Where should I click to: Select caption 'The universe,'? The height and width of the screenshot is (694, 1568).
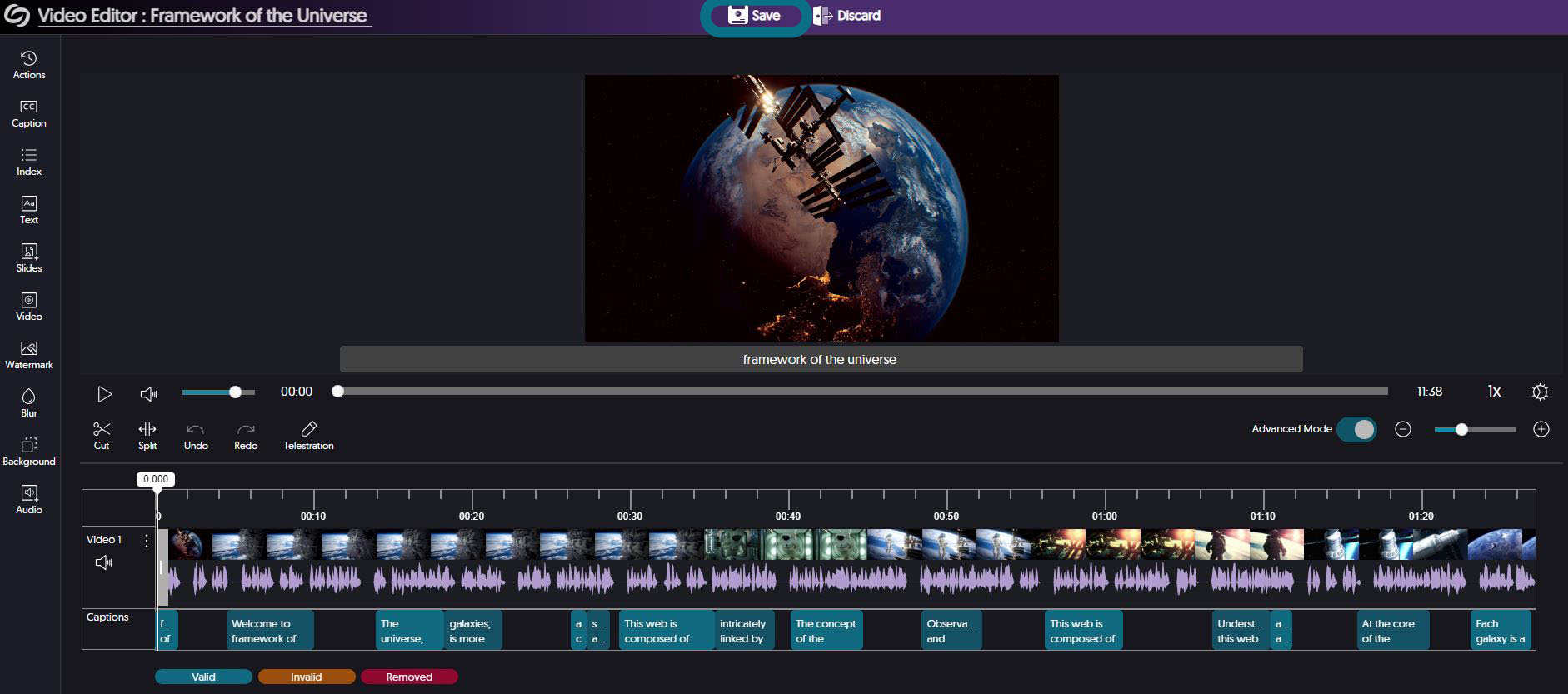pos(409,631)
